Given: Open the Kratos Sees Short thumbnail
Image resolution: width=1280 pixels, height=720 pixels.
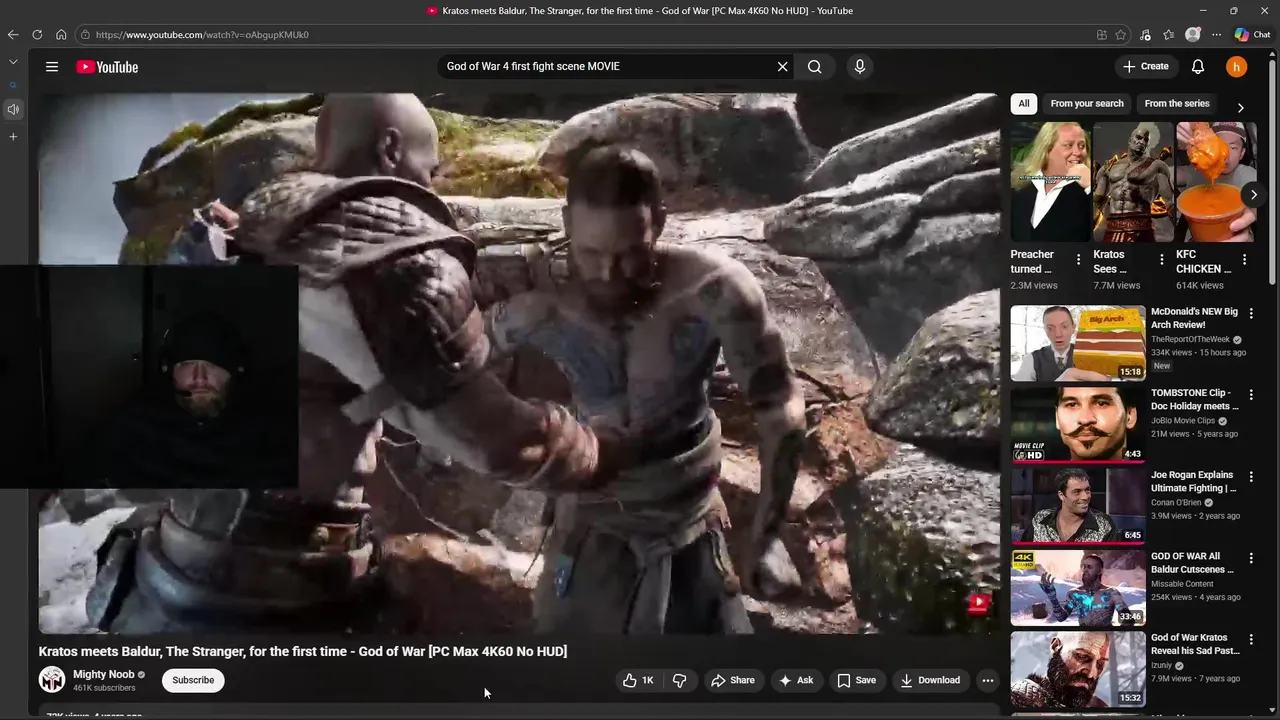Looking at the screenshot, I should click(1133, 182).
